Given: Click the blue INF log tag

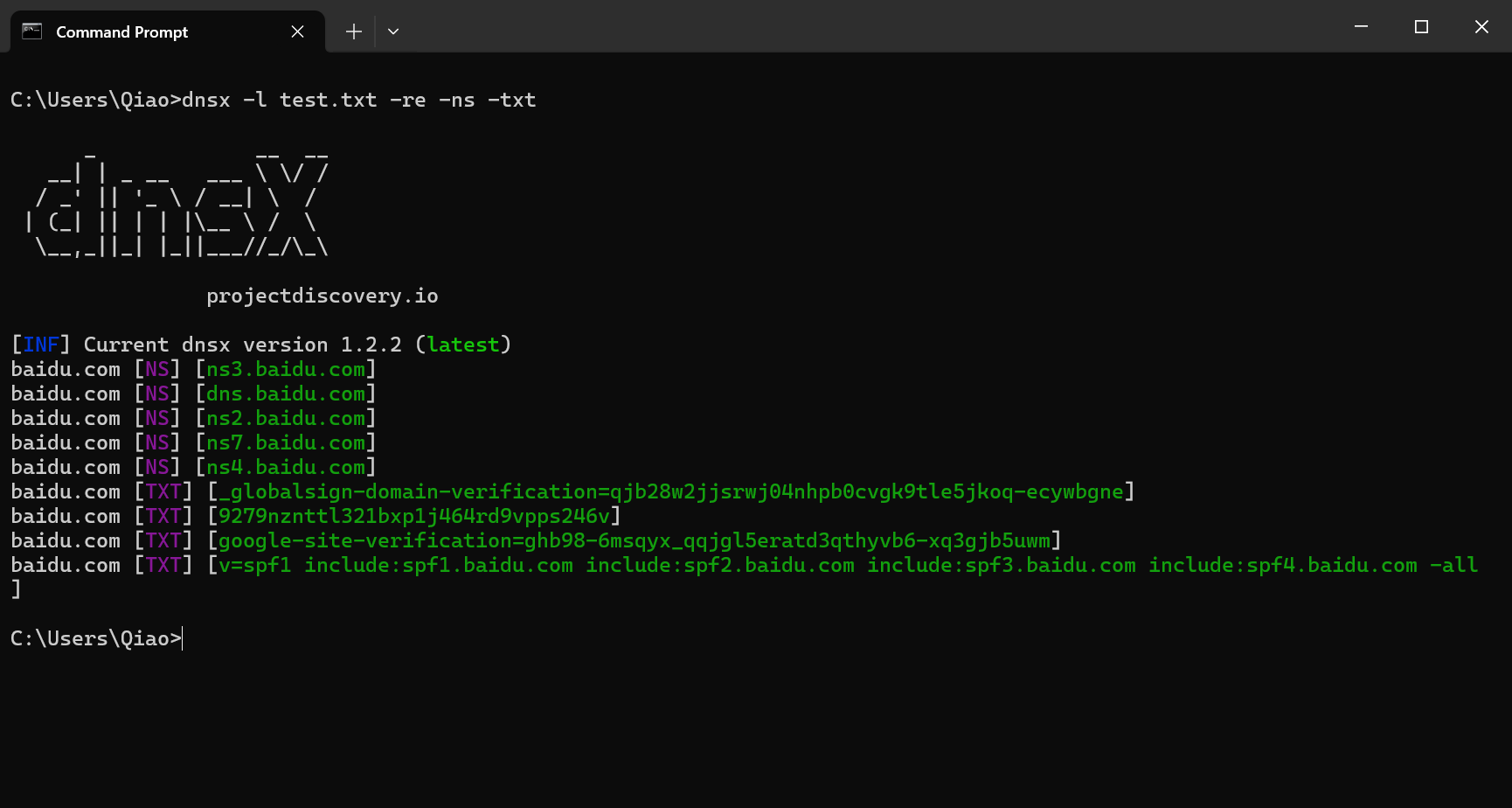Looking at the screenshot, I should pyautogui.click(x=40, y=345).
